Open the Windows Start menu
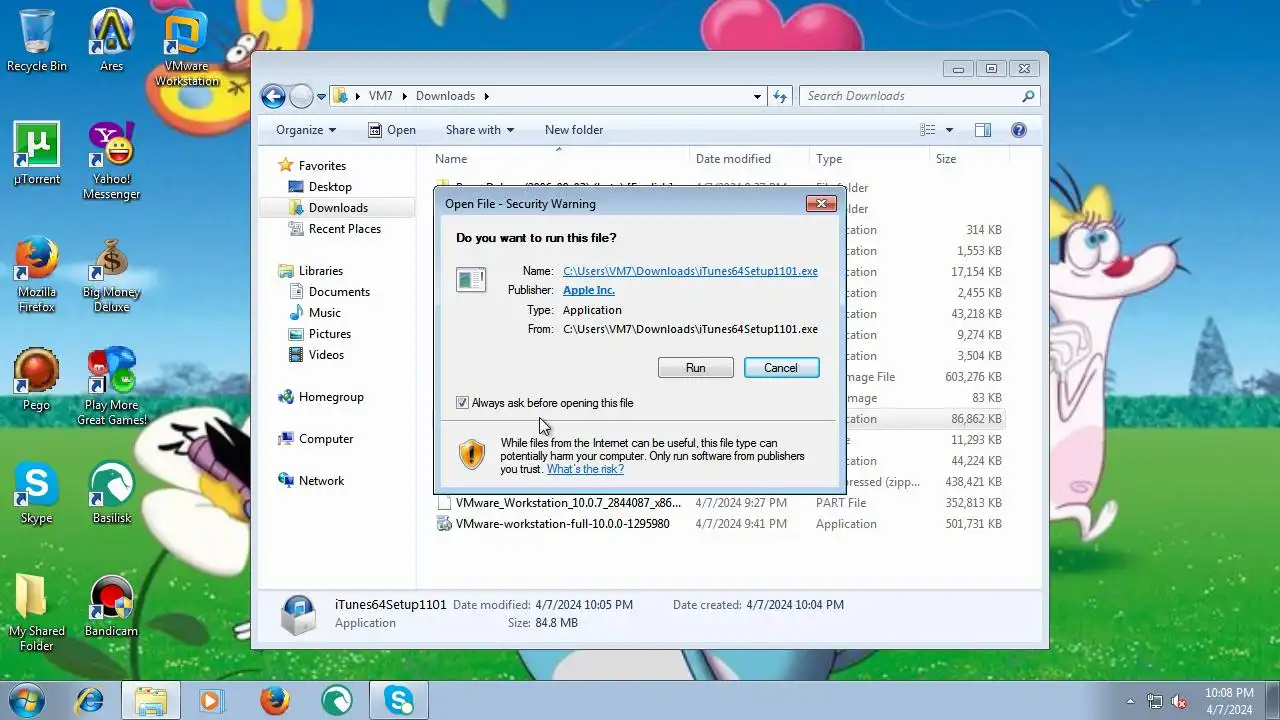The width and height of the screenshot is (1280, 720). tap(27, 700)
